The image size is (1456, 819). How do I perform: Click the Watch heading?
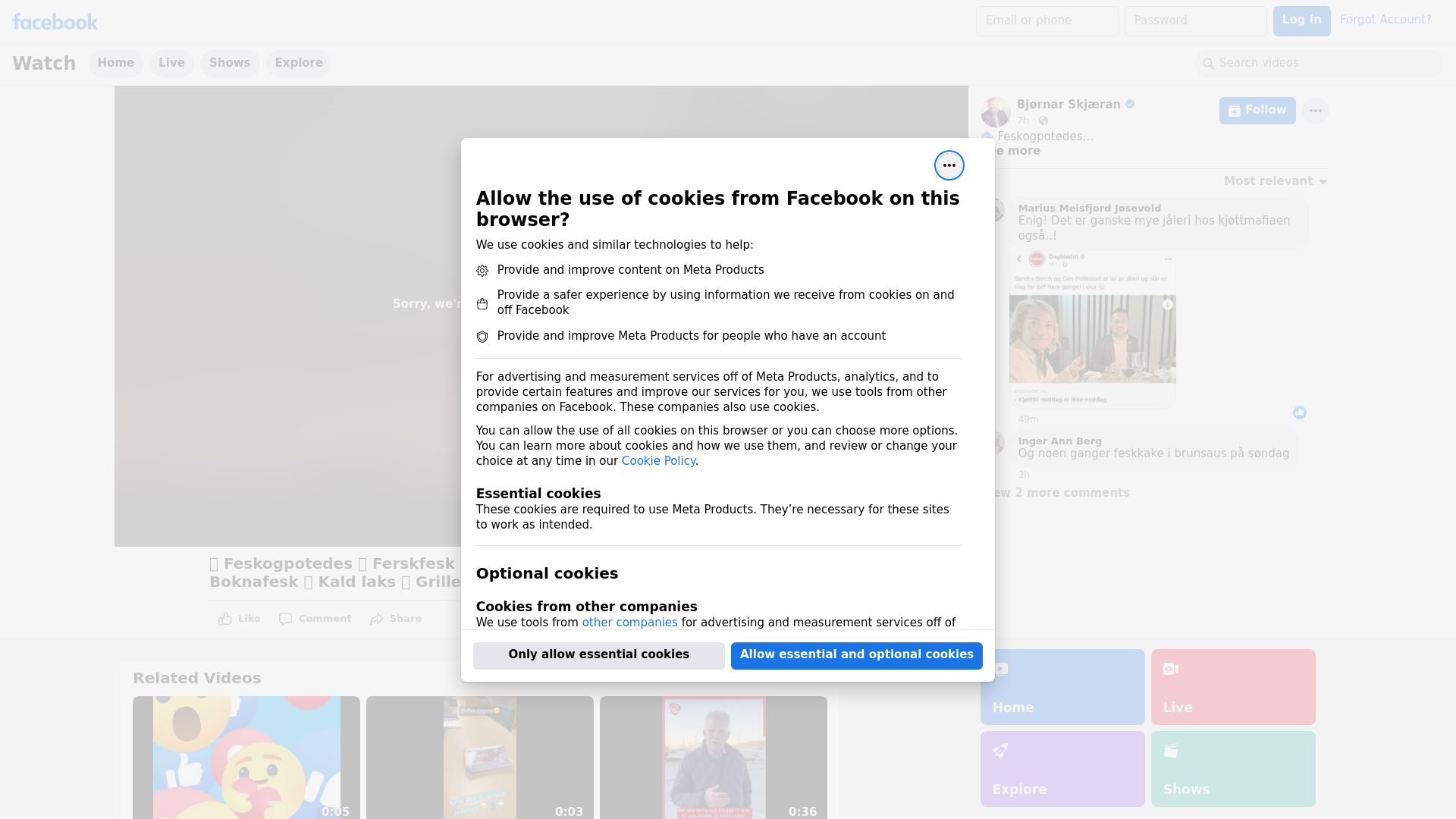pyautogui.click(x=44, y=64)
